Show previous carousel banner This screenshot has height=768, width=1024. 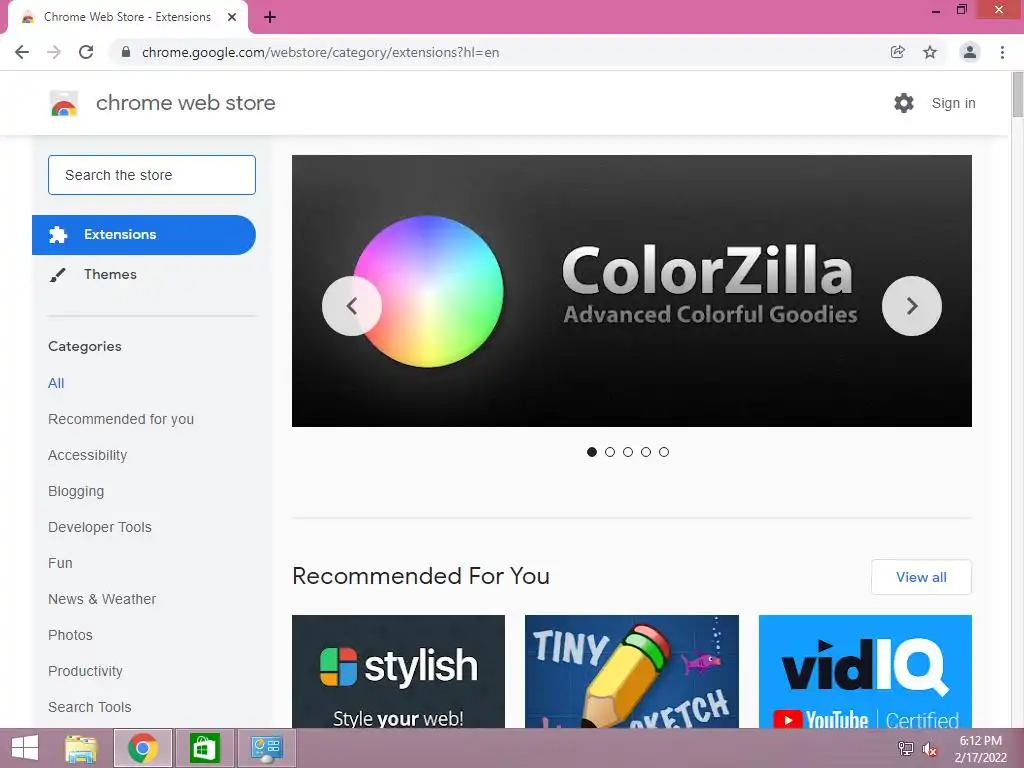[352, 306]
